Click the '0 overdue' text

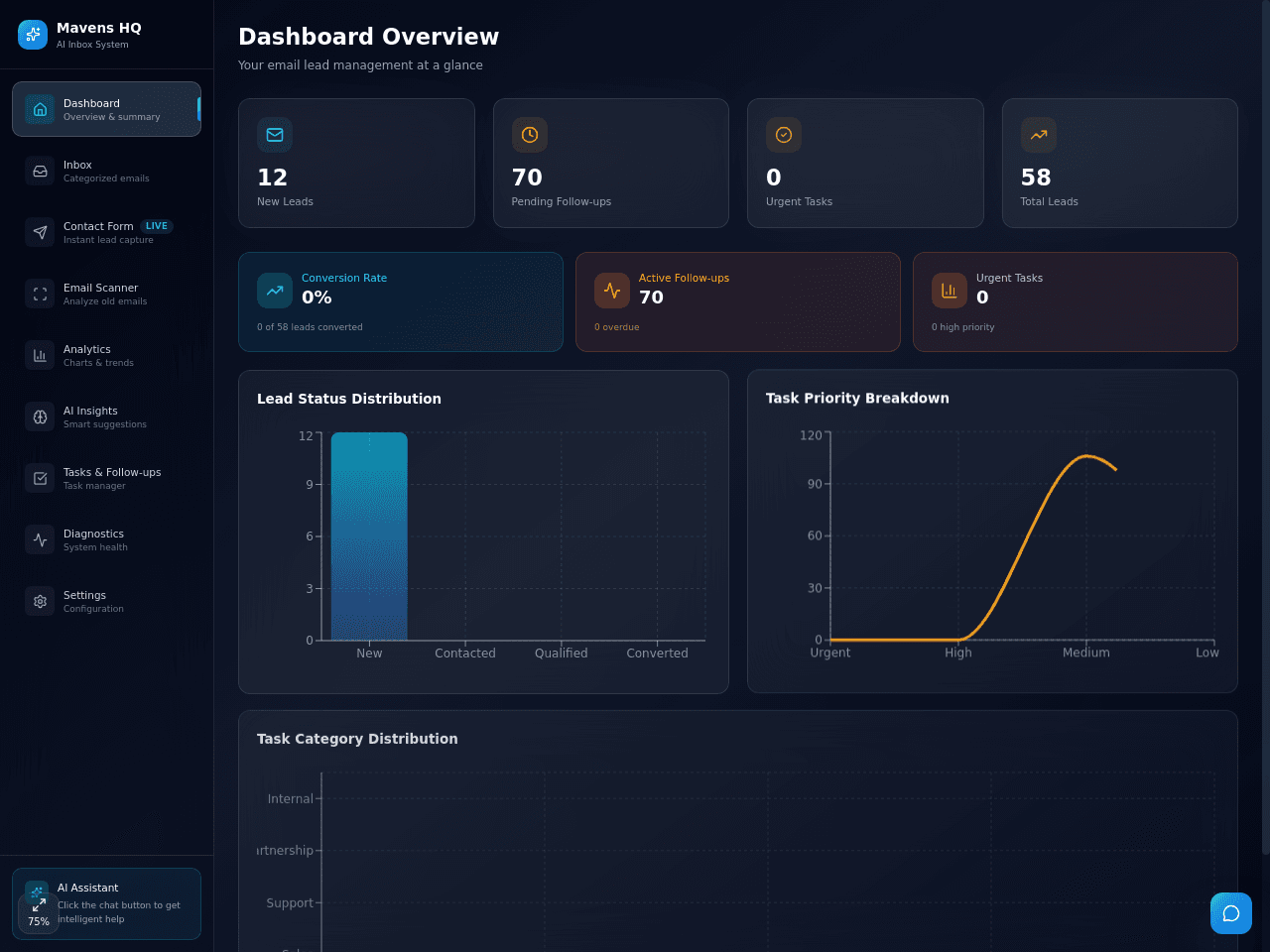[617, 327]
